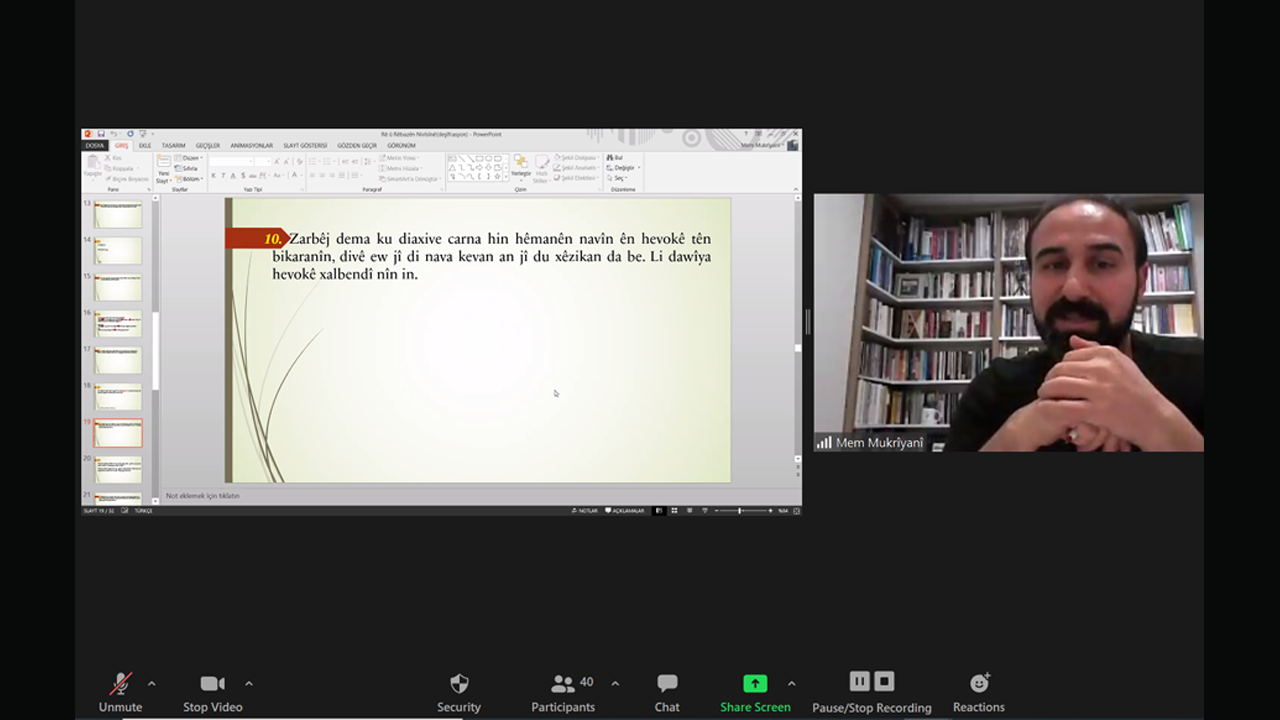Image resolution: width=1280 pixels, height=720 pixels.
Task: Click the Undo icon in the quick access toolbar
Action: (x=114, y=133)
